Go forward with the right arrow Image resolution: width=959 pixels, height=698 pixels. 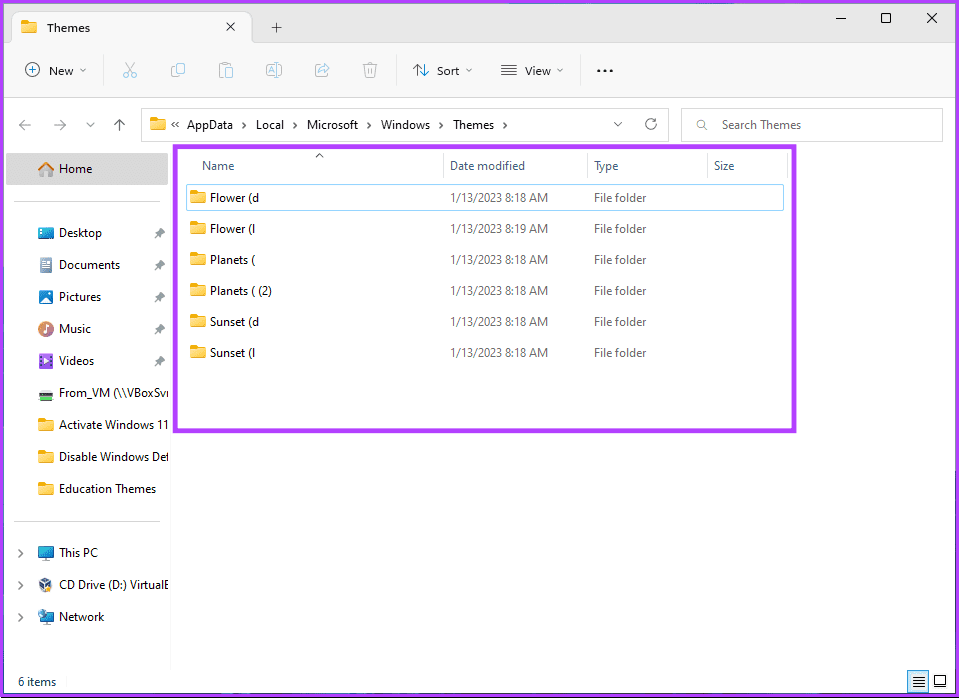click(60, 125)
